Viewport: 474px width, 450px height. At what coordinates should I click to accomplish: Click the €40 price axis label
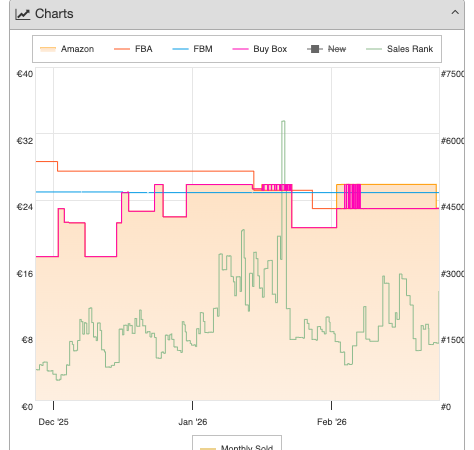click(25, 74)
